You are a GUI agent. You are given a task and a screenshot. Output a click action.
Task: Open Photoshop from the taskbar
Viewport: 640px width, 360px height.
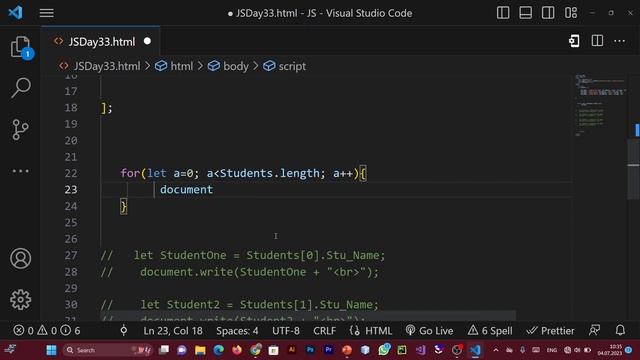coord(310,350)
